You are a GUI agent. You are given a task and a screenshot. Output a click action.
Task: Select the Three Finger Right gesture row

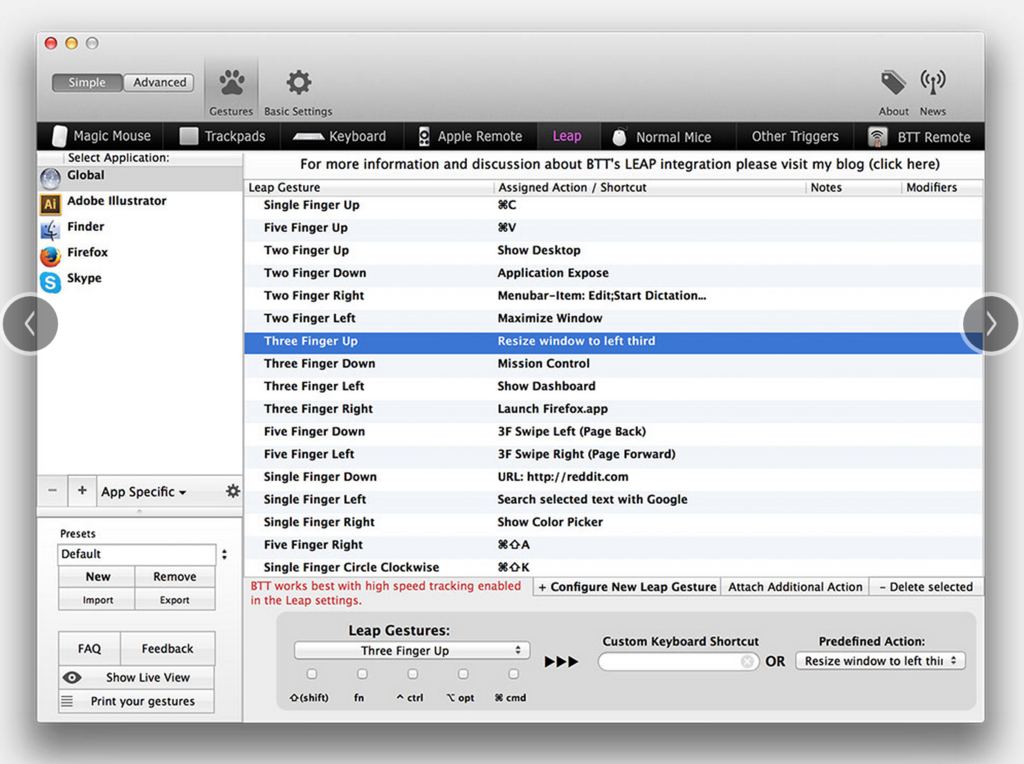tap(613, 409)
